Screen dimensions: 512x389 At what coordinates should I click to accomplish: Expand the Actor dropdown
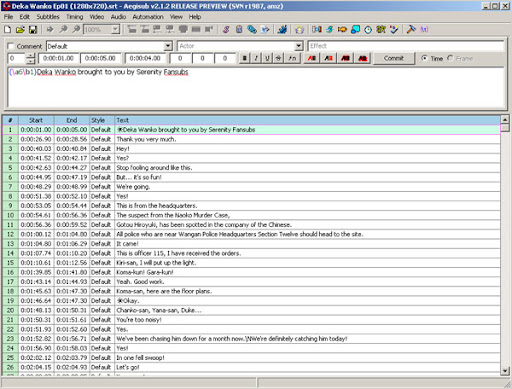299,46
